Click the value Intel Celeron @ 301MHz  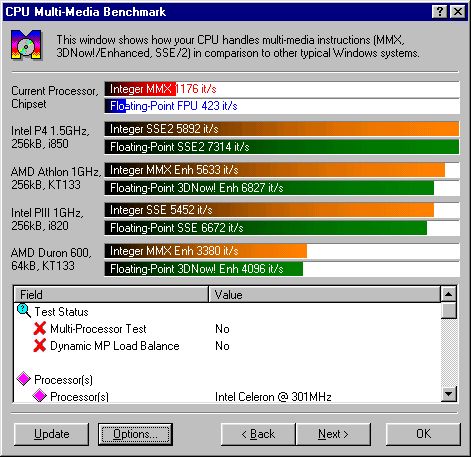click(x=273, y=397)
